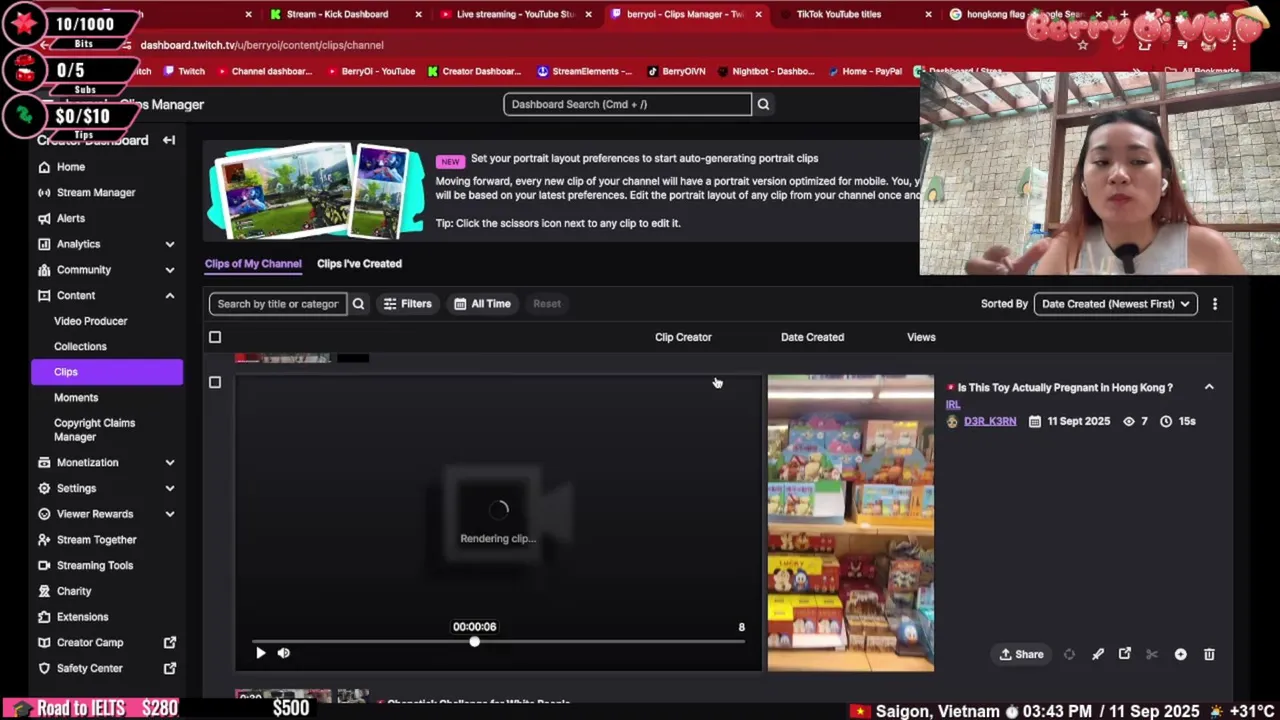Seek the clip player progress slider handle
The height and width of the screenshot is (720, 1280).
[x=474, y=641]
